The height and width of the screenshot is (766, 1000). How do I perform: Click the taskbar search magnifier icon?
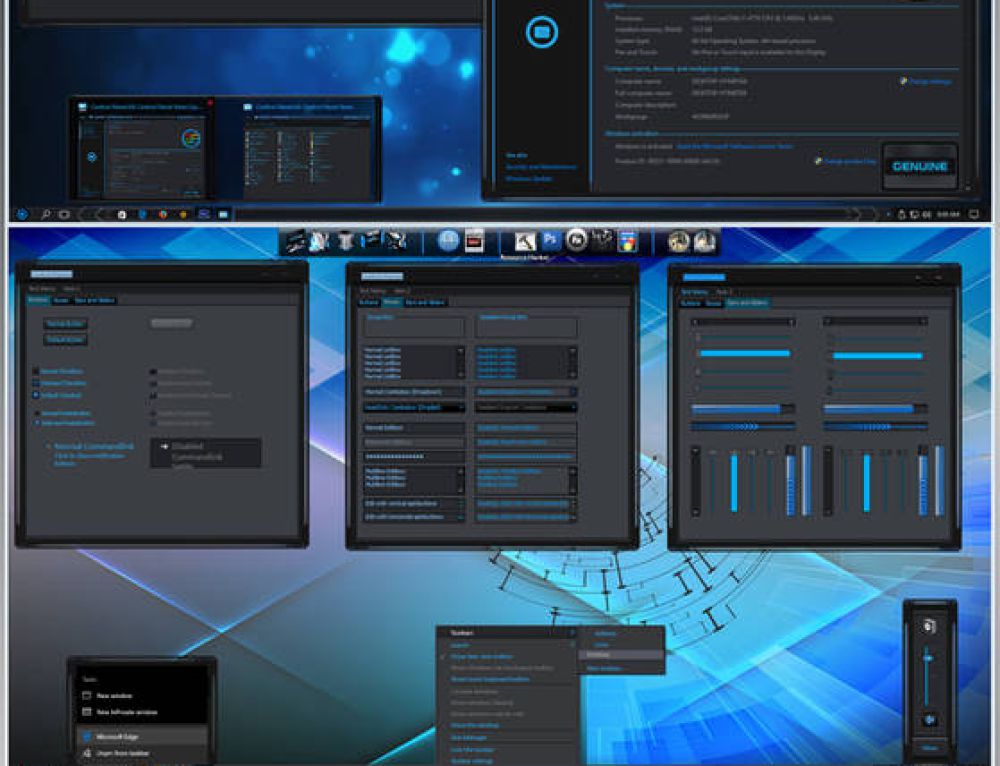(46, 214)
